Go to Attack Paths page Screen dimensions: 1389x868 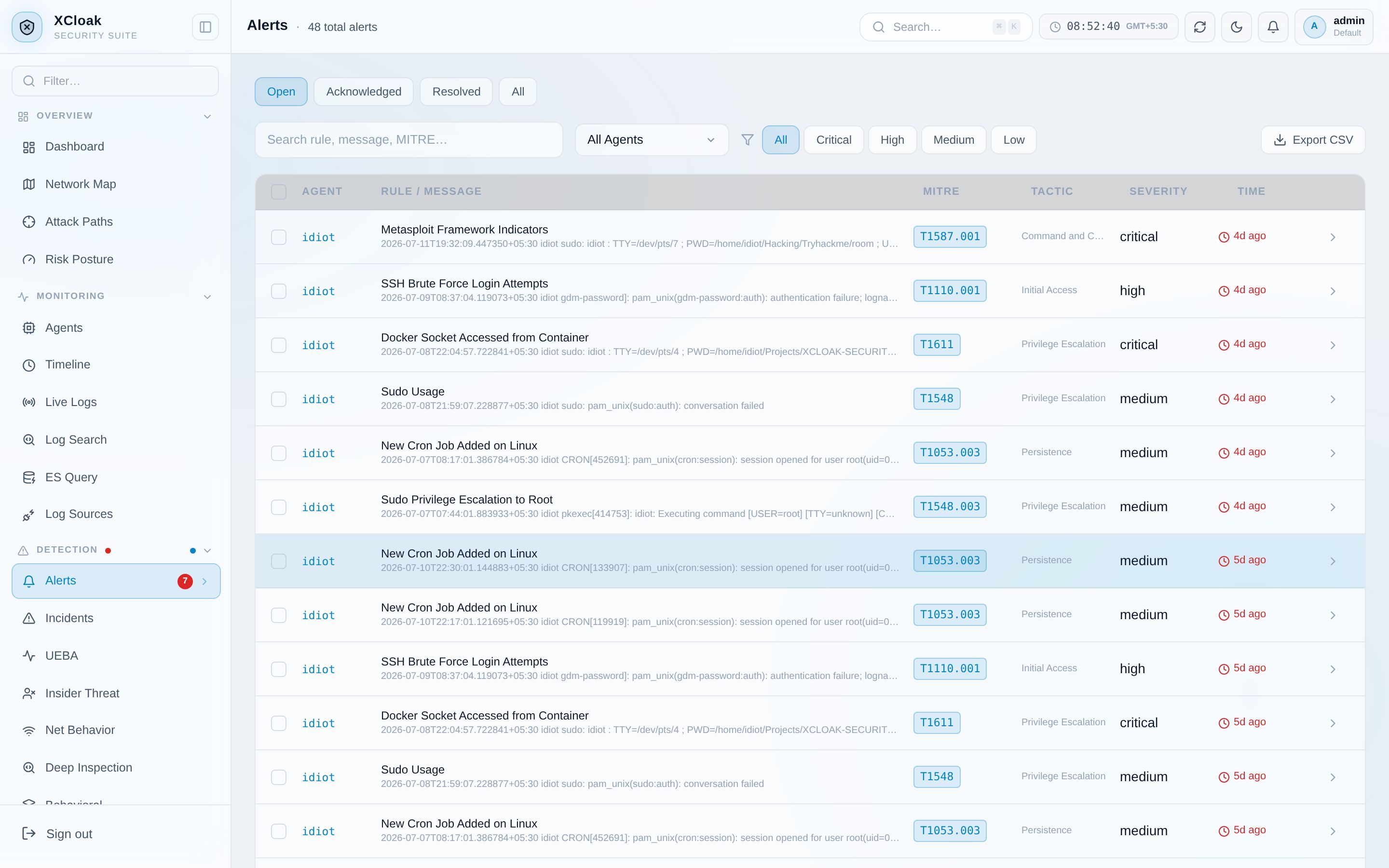115,222
